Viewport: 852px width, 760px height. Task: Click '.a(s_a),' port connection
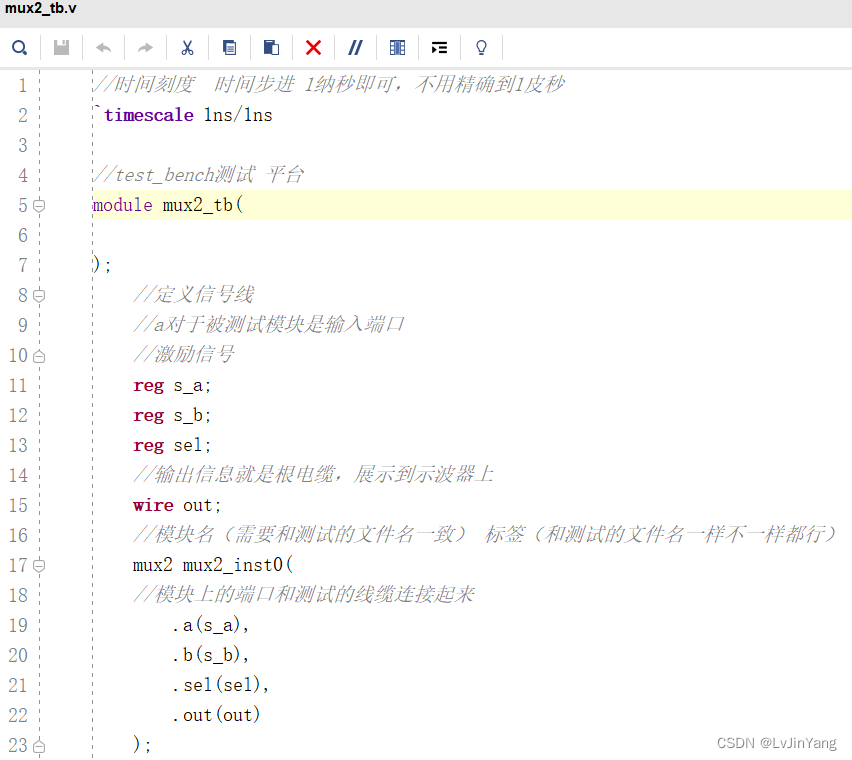coord(211,626)
